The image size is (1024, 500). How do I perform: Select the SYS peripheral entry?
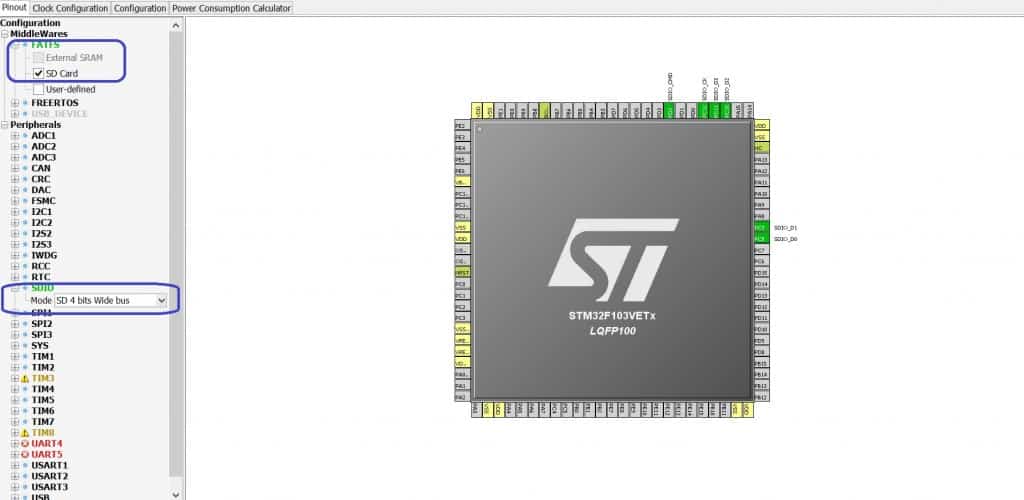pyautogui.click(x=40, y=345)
